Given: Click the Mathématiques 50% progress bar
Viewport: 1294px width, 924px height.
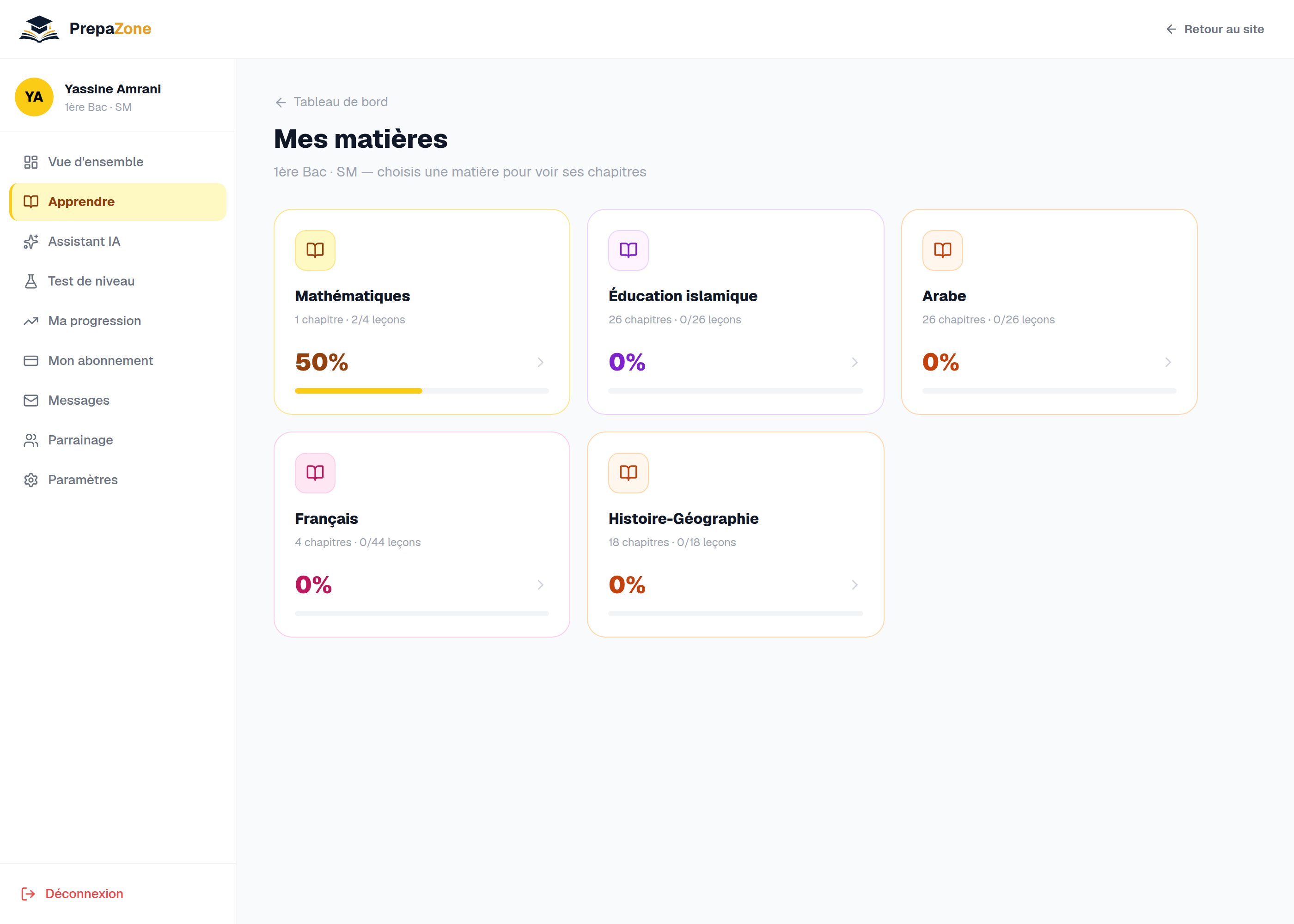Looking at the screenshot, I should coord(421,391).
